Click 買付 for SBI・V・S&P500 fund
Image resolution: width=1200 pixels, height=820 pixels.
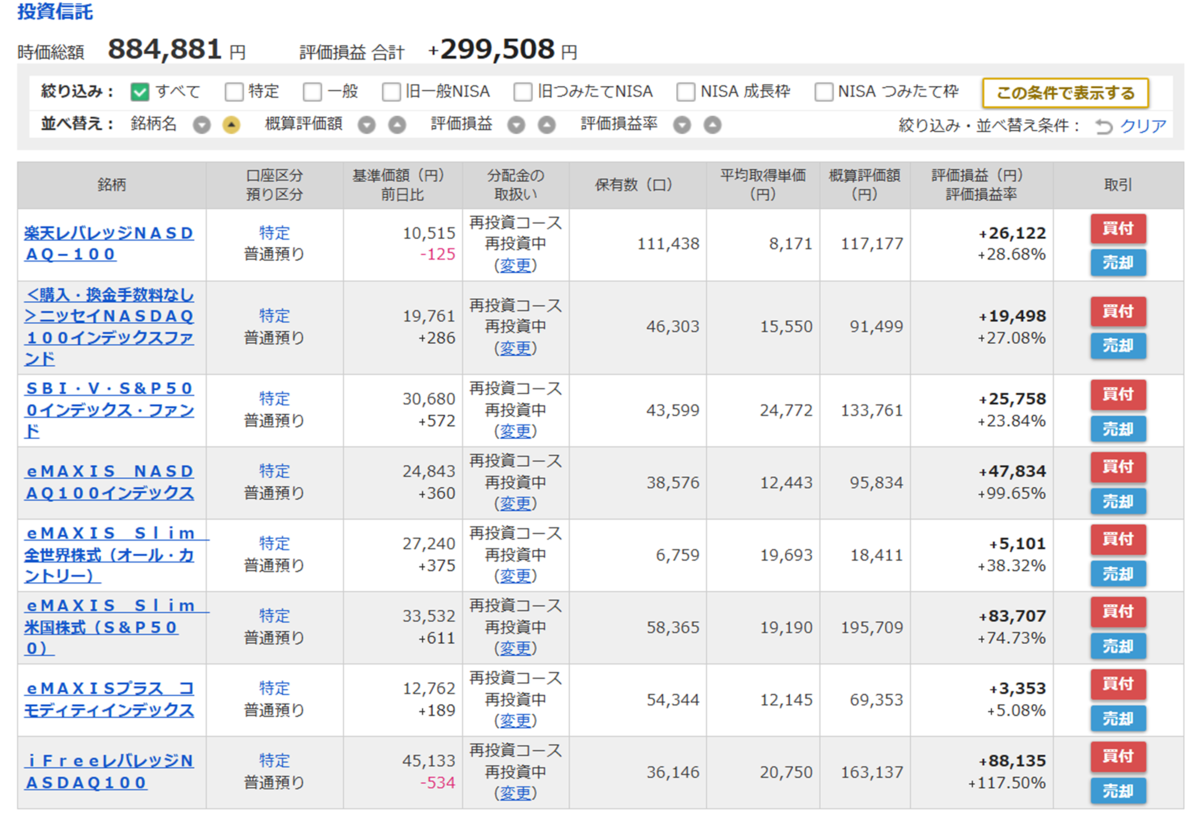click(1118, 394)
